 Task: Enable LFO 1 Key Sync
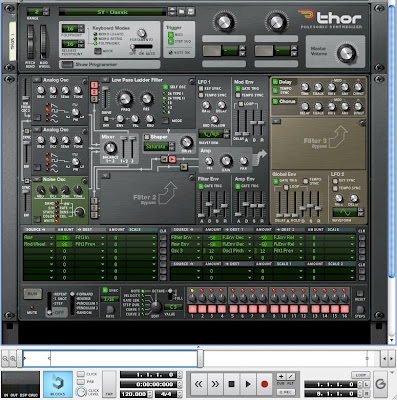point(201,89)
